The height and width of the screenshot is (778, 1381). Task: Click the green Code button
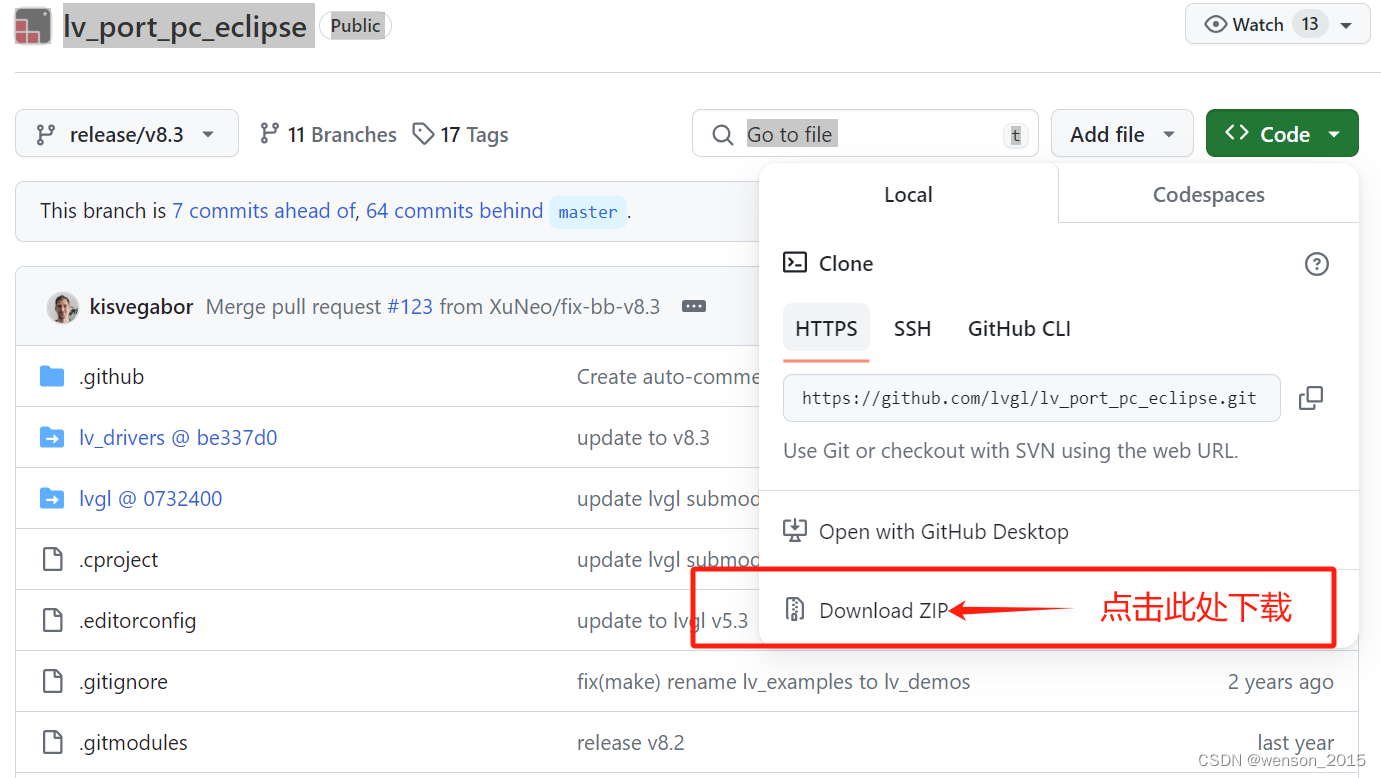pos(1282,134)
